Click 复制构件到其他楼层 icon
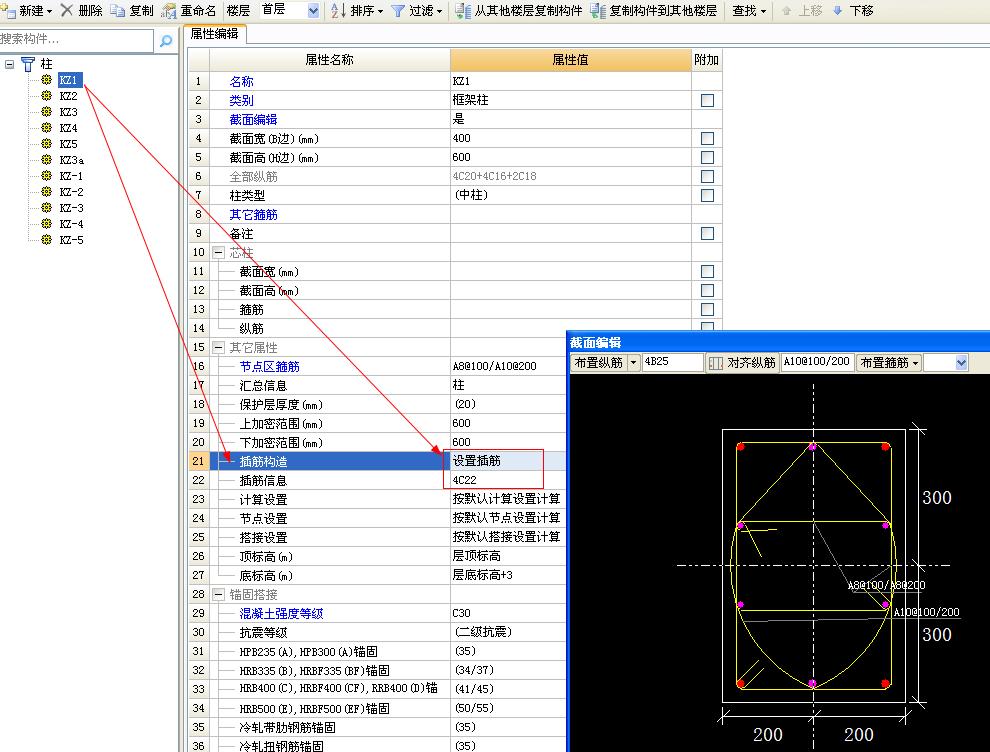The image size is (990, 752). click(598, 11)
